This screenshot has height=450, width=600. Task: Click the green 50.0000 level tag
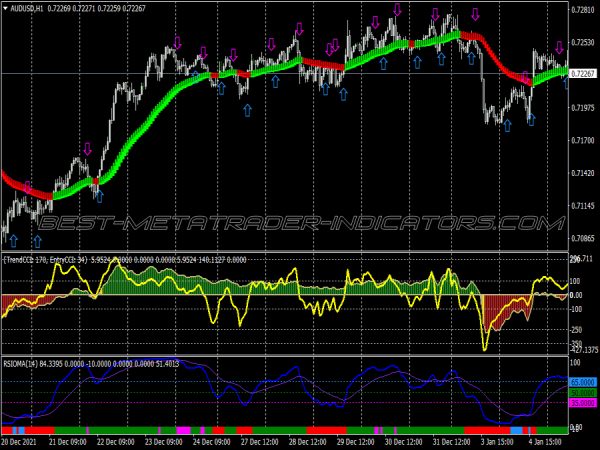[x=583, y=393]
